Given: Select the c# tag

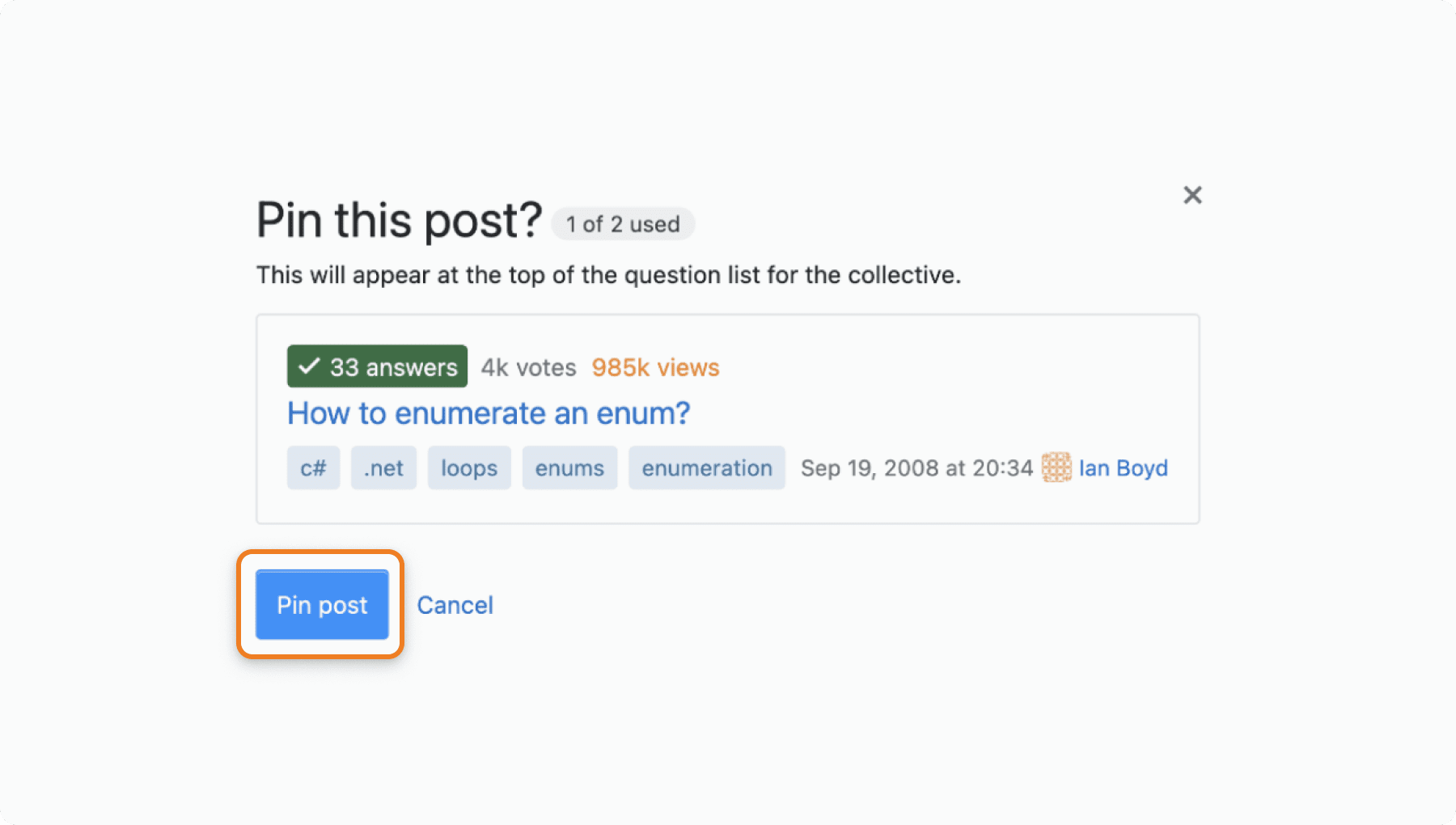Looking at the screenshot, I should 313,467.
